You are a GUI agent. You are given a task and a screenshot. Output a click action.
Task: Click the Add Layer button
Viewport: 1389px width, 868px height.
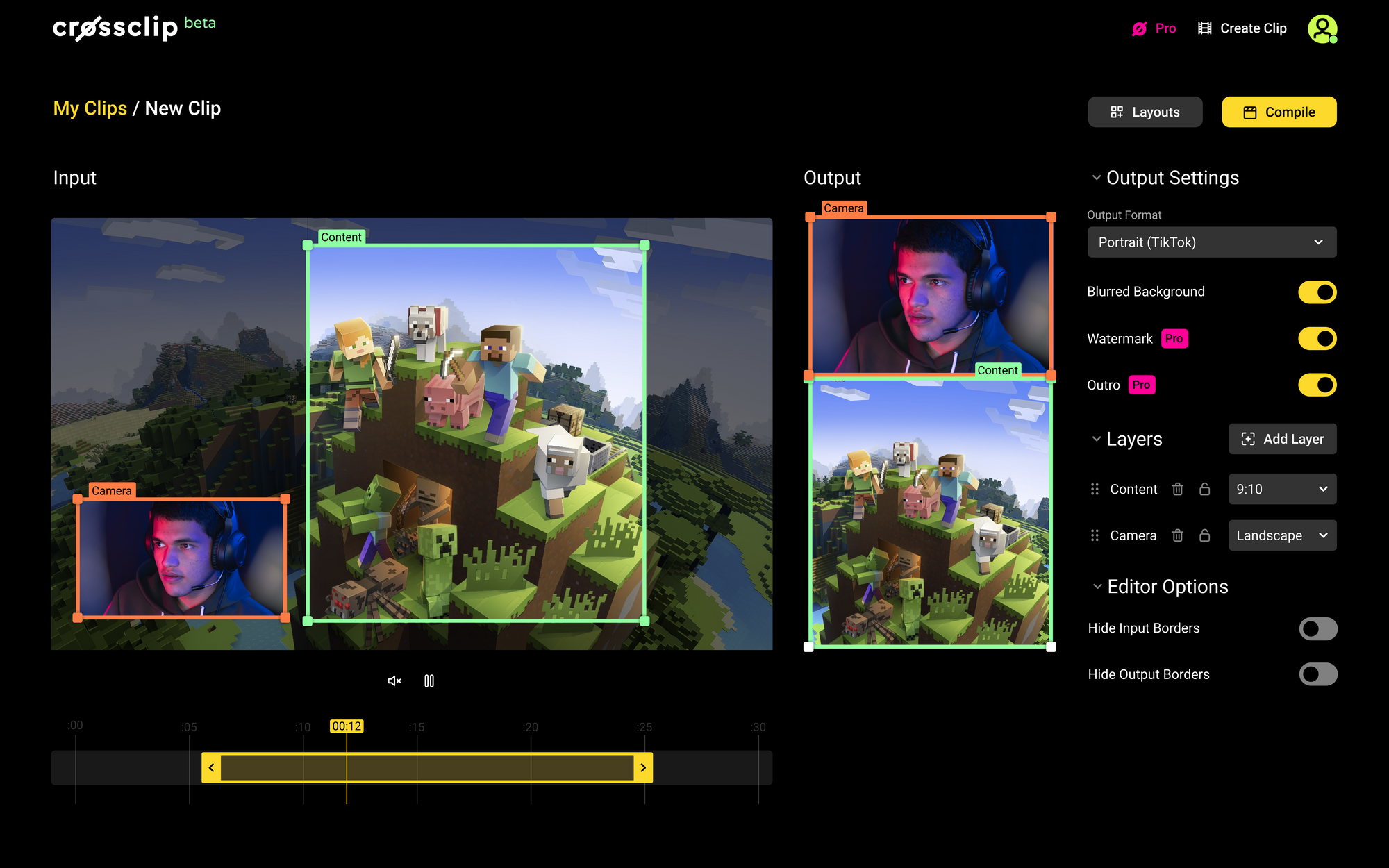1284,439
